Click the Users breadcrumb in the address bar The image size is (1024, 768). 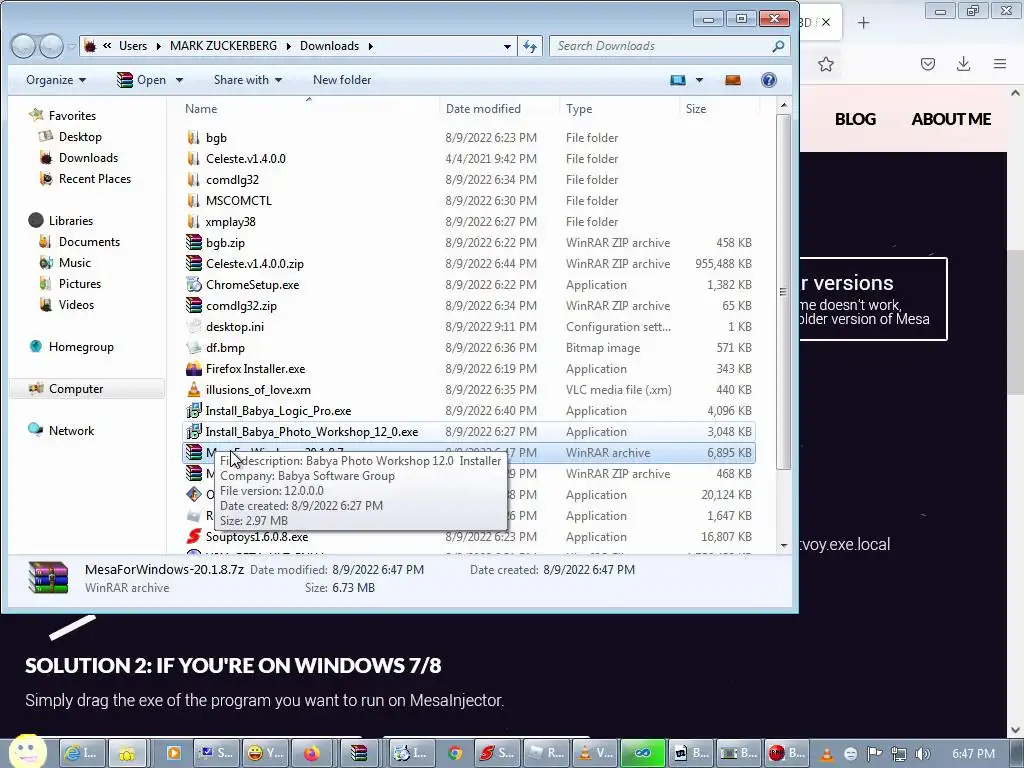click(133, 46)
